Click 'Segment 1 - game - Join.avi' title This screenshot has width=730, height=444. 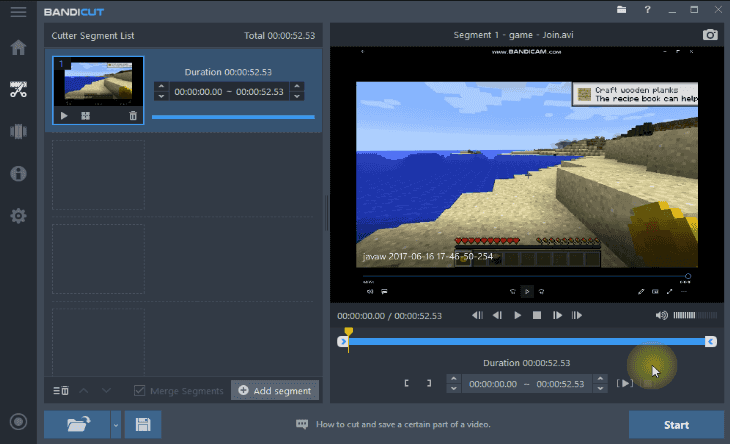(514, 35)
